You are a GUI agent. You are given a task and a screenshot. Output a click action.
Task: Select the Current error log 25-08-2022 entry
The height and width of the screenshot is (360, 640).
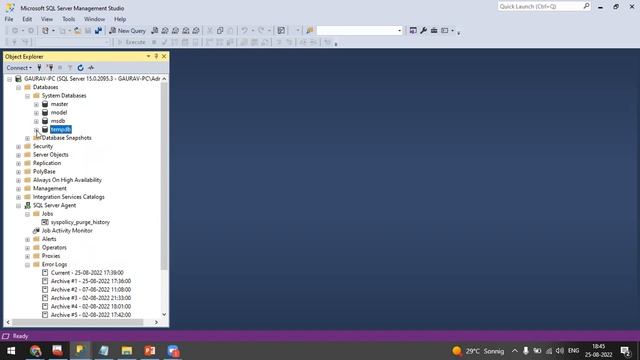click(x=87, y=273)
